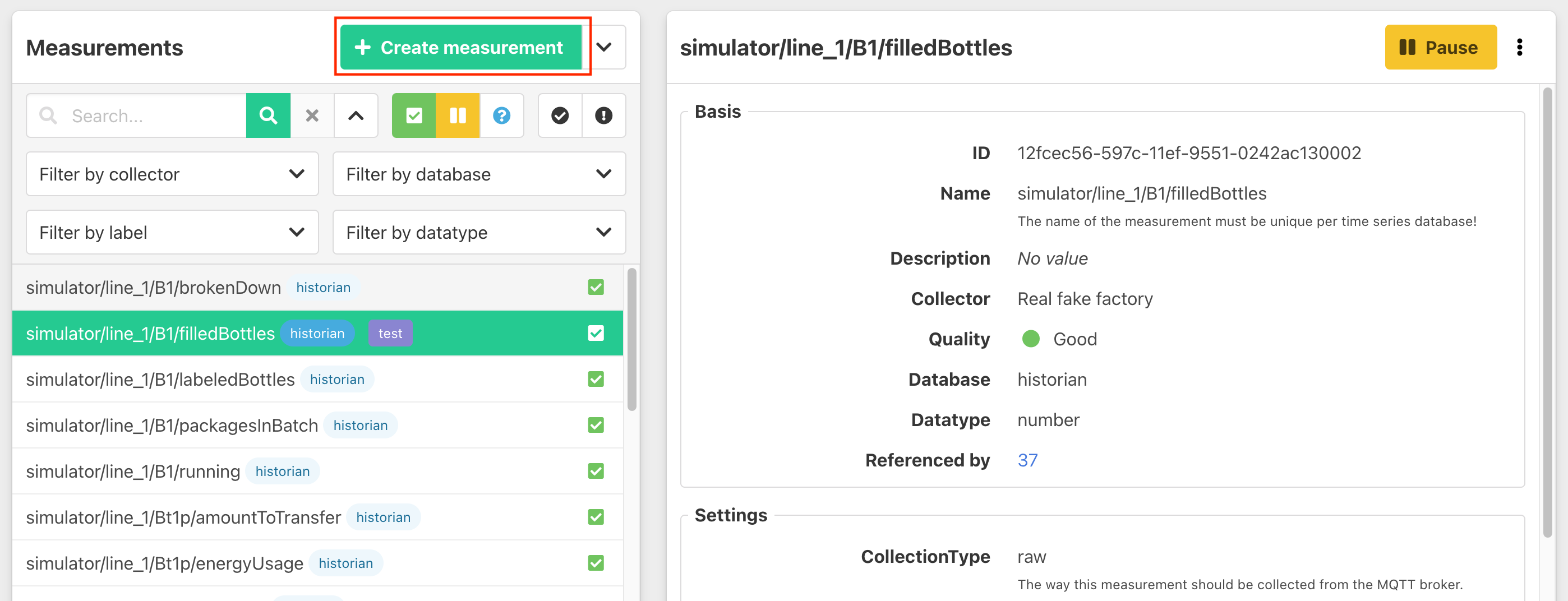
Task: Expand the arrow next to Create measurement
Action: click(x=604, y=48)
